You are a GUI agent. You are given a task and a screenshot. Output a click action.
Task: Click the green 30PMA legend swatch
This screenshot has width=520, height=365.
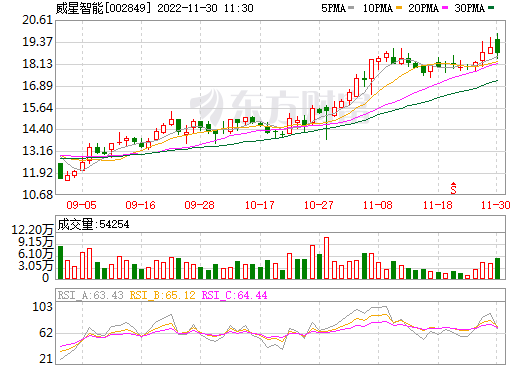(491, 8)
